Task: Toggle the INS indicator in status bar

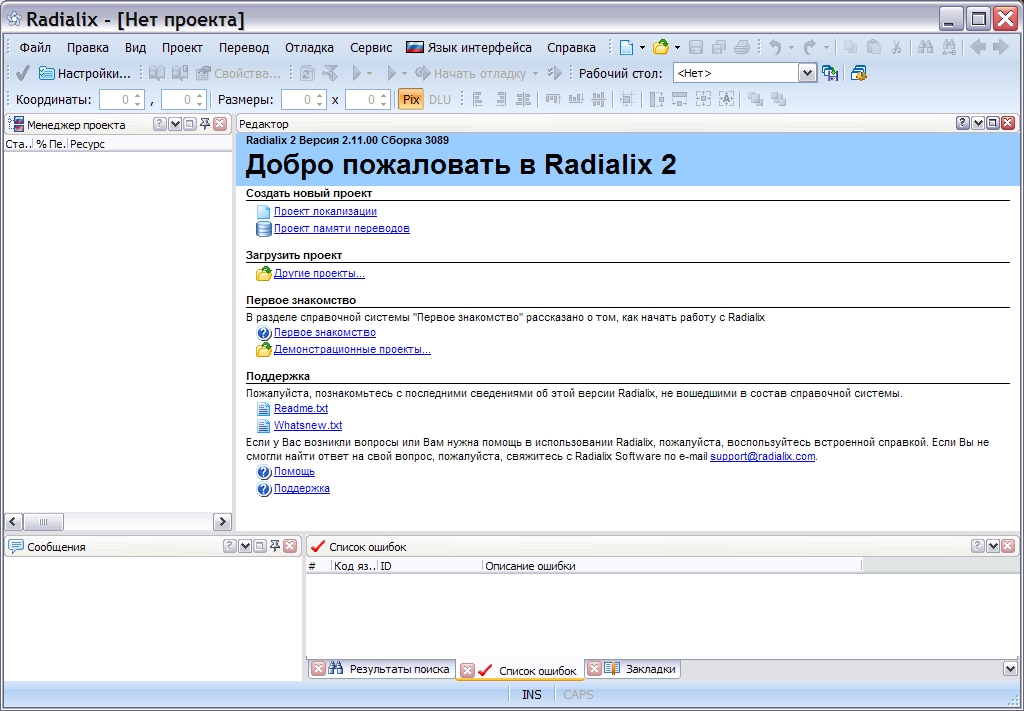Action: (x=532, y=695)
